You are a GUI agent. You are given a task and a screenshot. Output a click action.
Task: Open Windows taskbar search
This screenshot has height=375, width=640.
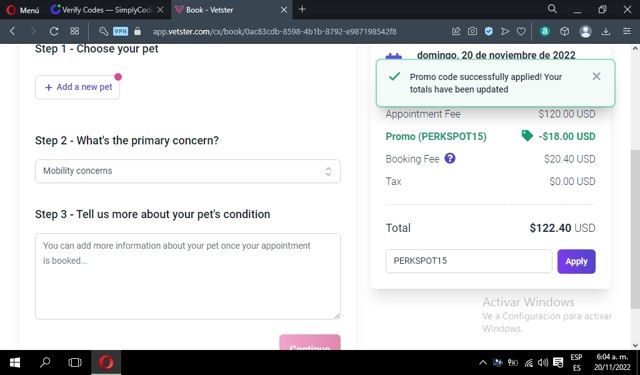[45, 362]
